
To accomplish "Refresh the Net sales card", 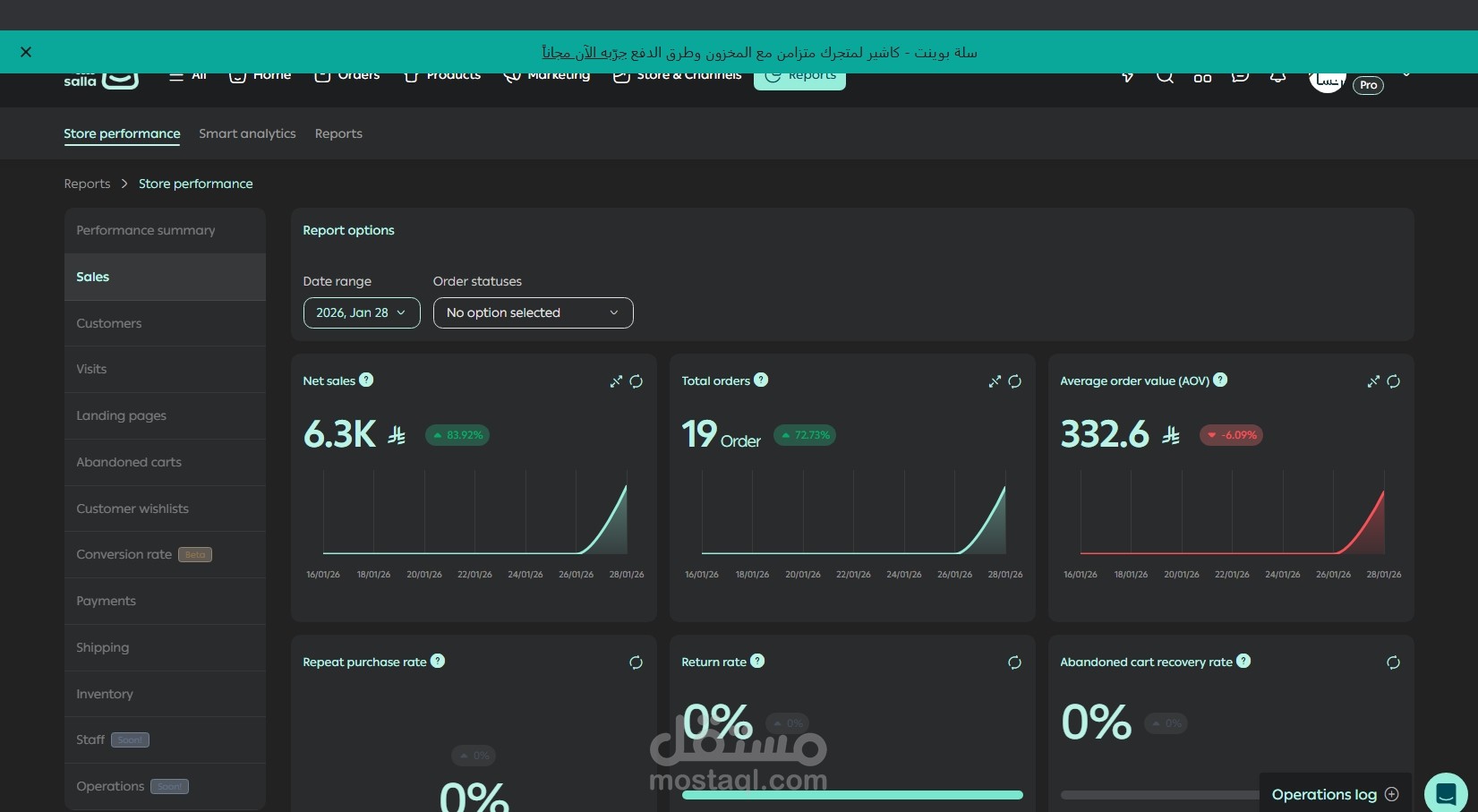I will pyautogui.click(x=636, y=381).
